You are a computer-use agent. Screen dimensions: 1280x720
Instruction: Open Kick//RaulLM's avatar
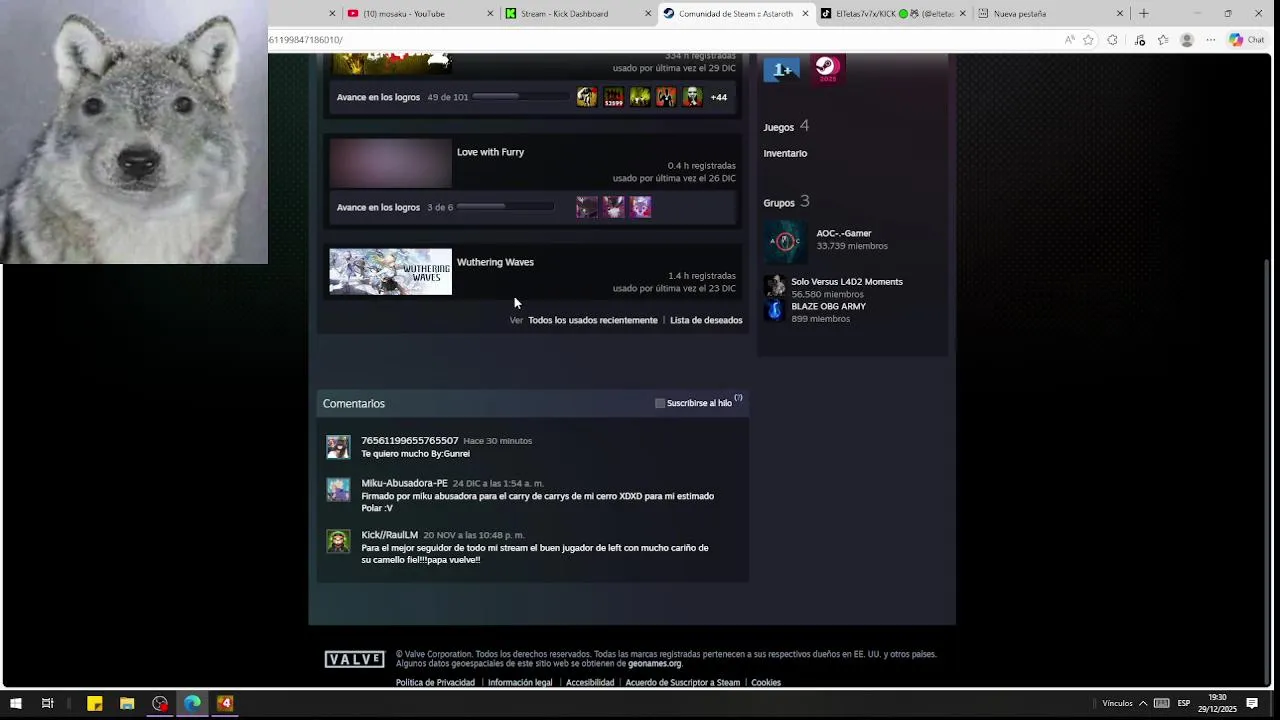338,541
